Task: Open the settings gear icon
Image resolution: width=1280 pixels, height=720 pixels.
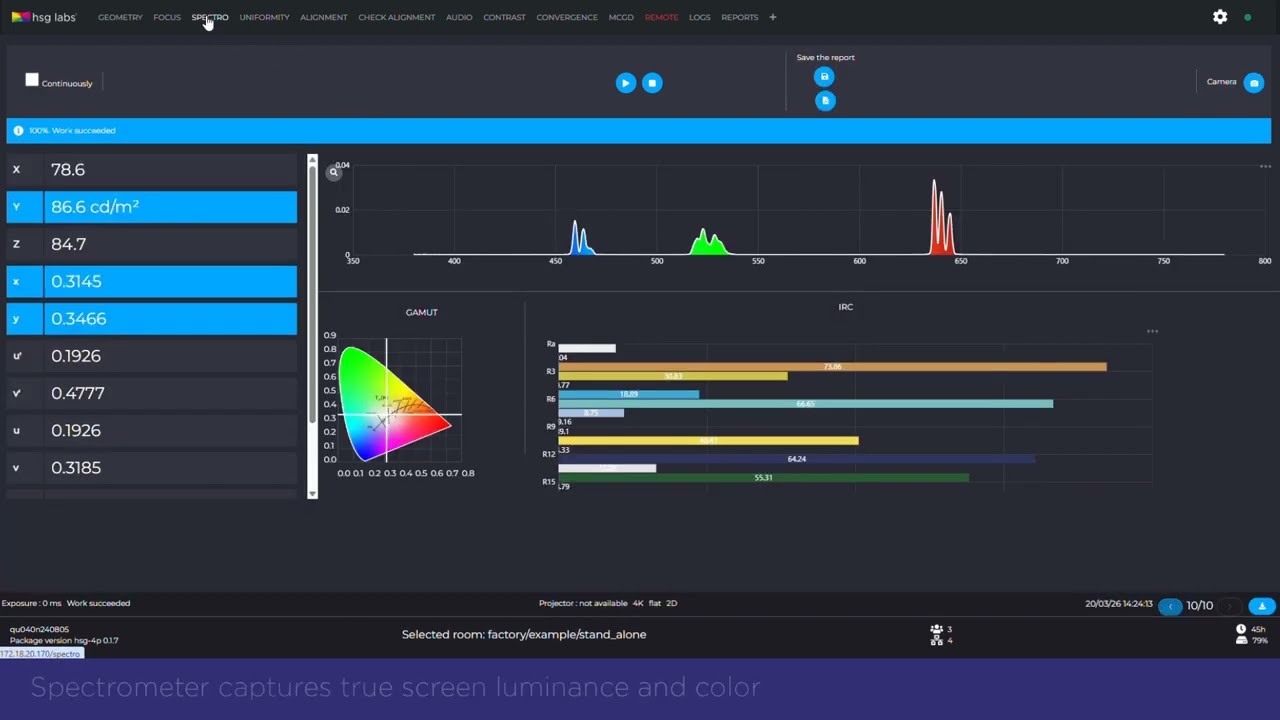Action: (1220, 17)
